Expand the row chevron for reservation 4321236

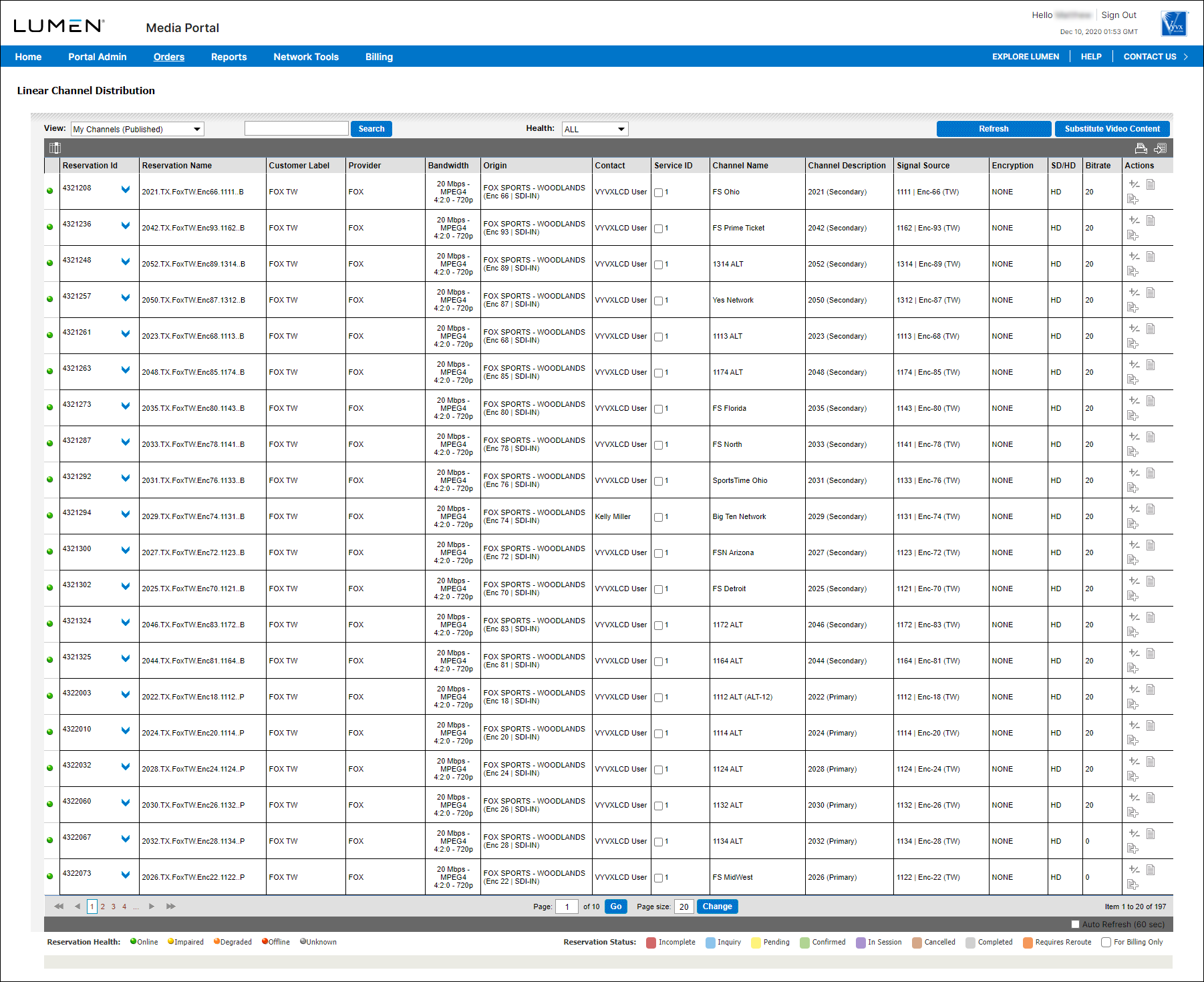126,226
